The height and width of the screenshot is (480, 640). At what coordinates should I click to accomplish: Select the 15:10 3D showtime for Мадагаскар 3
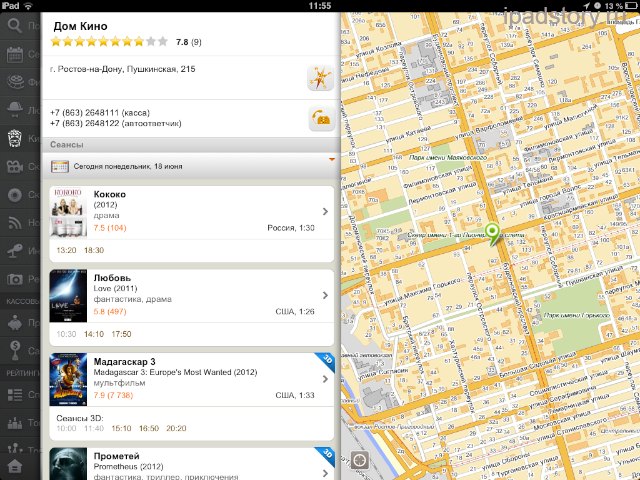point(121,428)
